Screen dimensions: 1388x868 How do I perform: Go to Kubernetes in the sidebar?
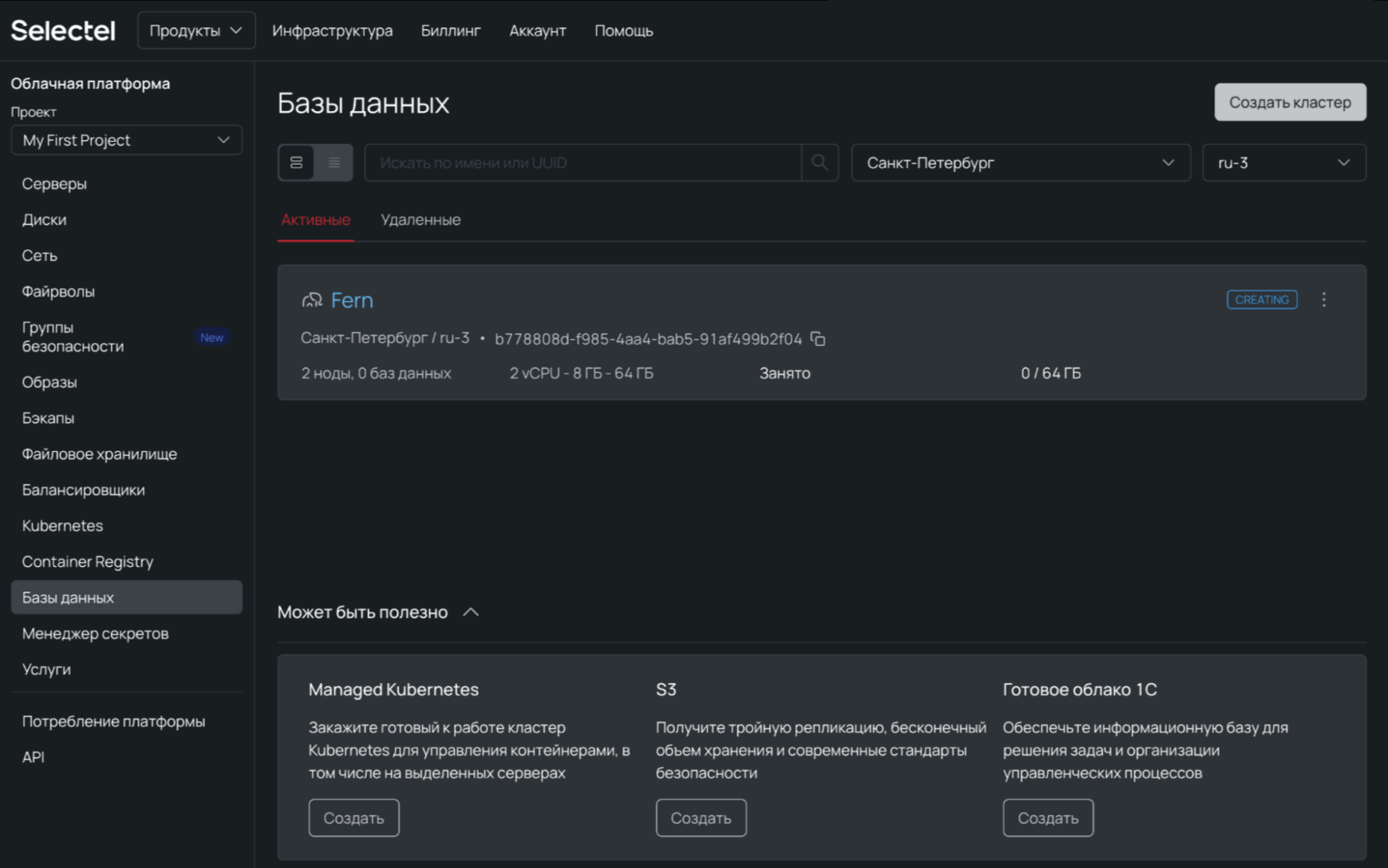(x=63, y=526)
